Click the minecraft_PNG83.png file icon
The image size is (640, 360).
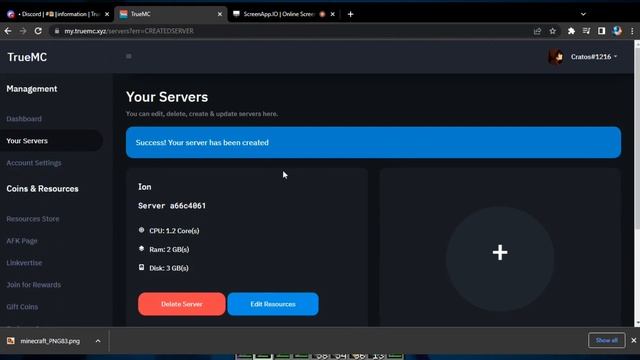click(x=11, y=341)
